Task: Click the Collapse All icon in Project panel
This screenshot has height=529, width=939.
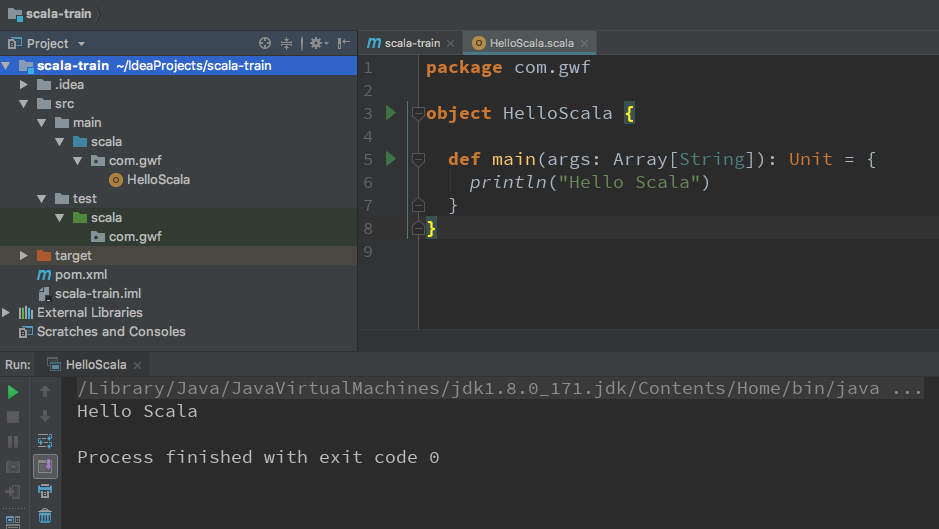Action: pos(287,43)
